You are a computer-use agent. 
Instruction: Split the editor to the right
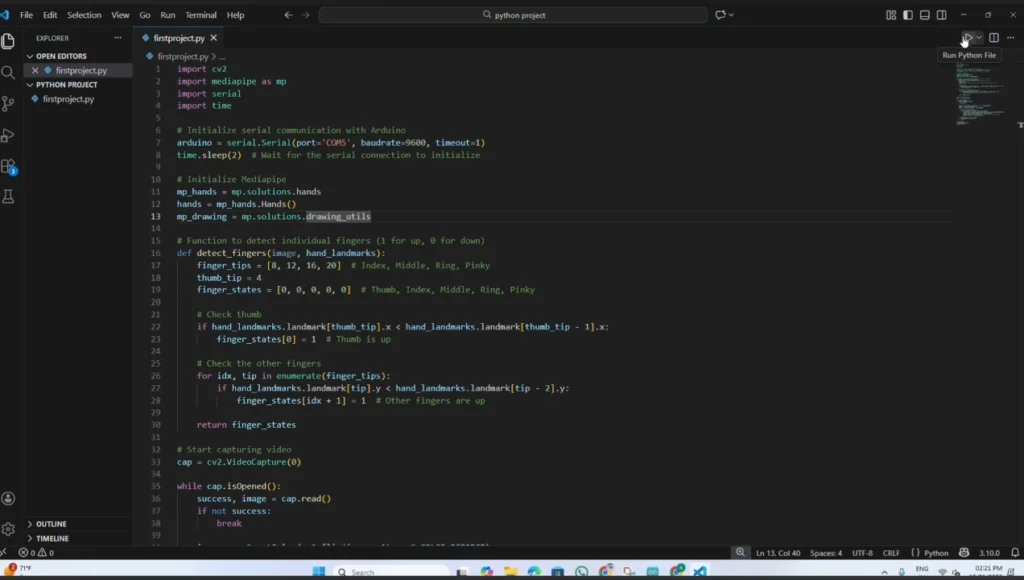click(994, 38)
